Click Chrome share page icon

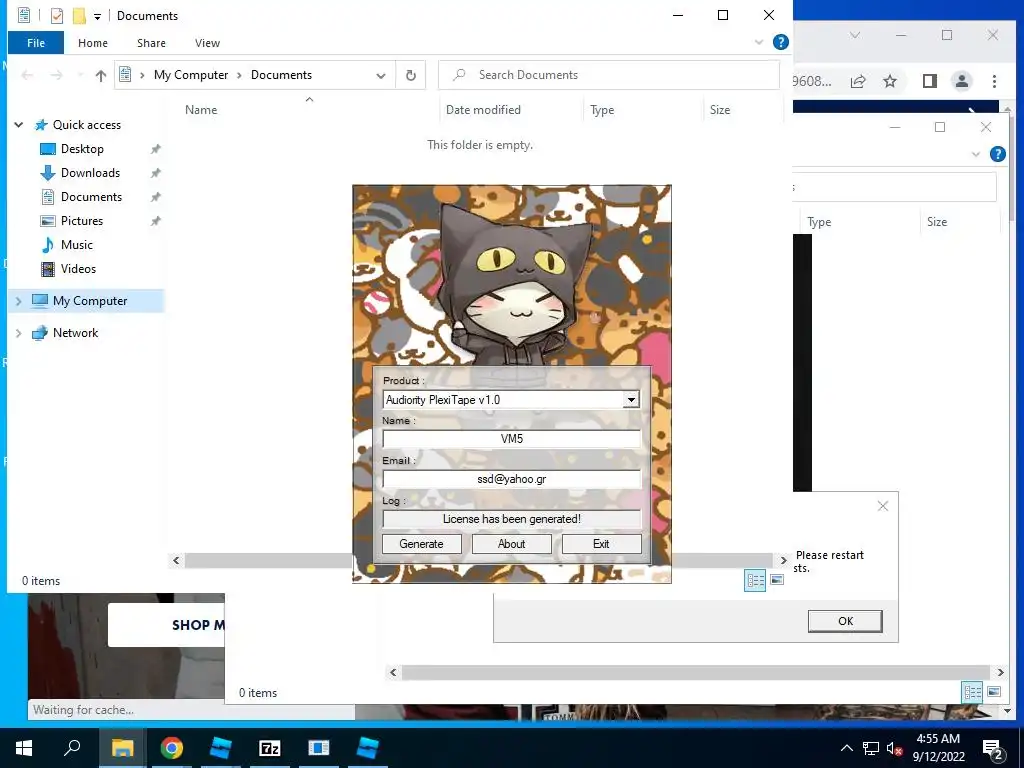tap(857, 81)
